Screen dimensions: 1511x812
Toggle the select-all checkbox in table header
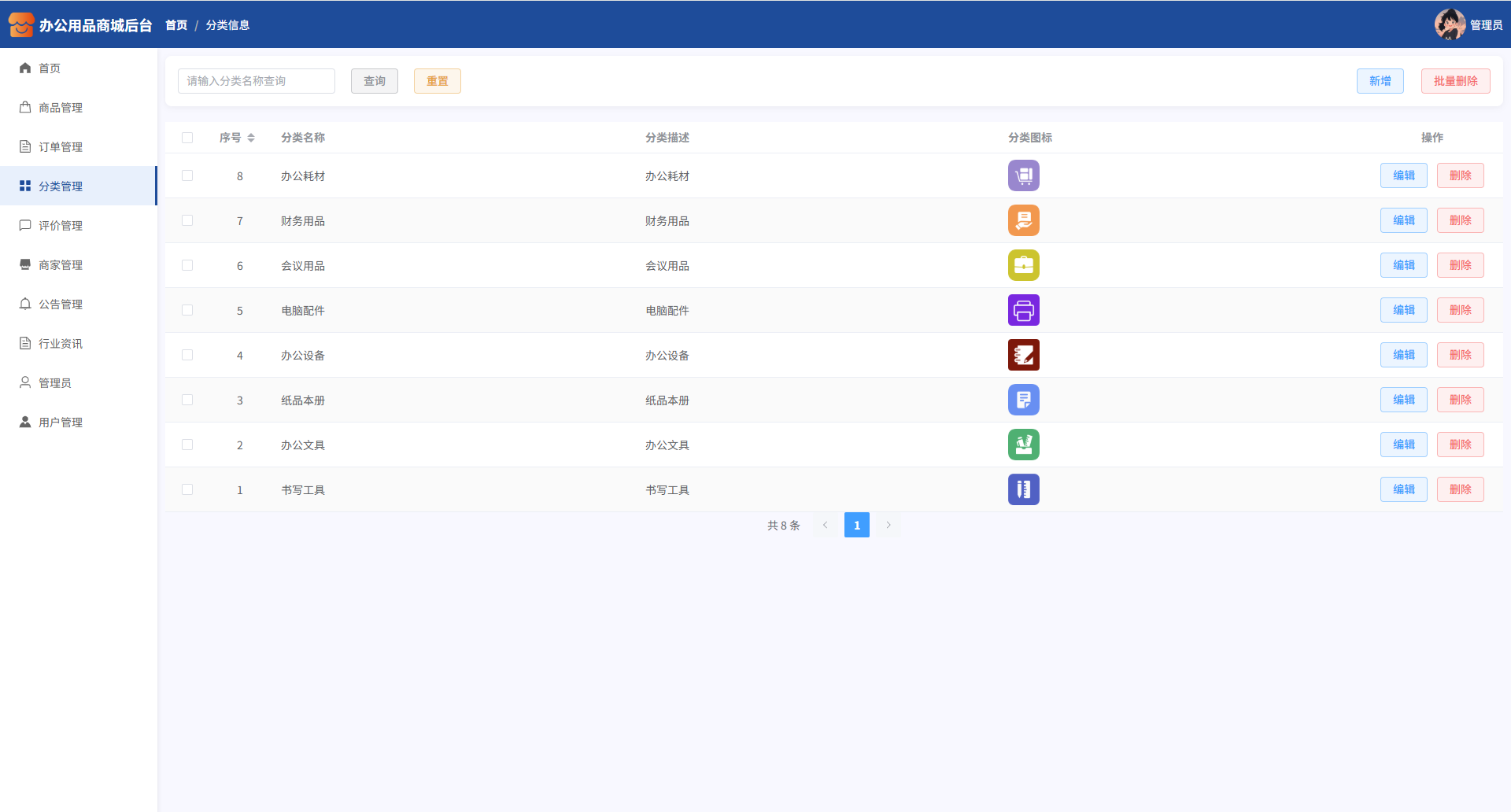tap(187, 138)
